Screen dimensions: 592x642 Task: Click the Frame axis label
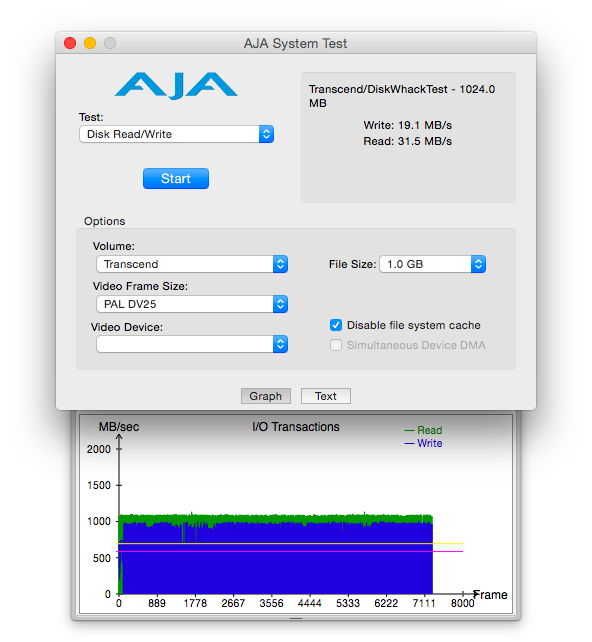[490, 595]
